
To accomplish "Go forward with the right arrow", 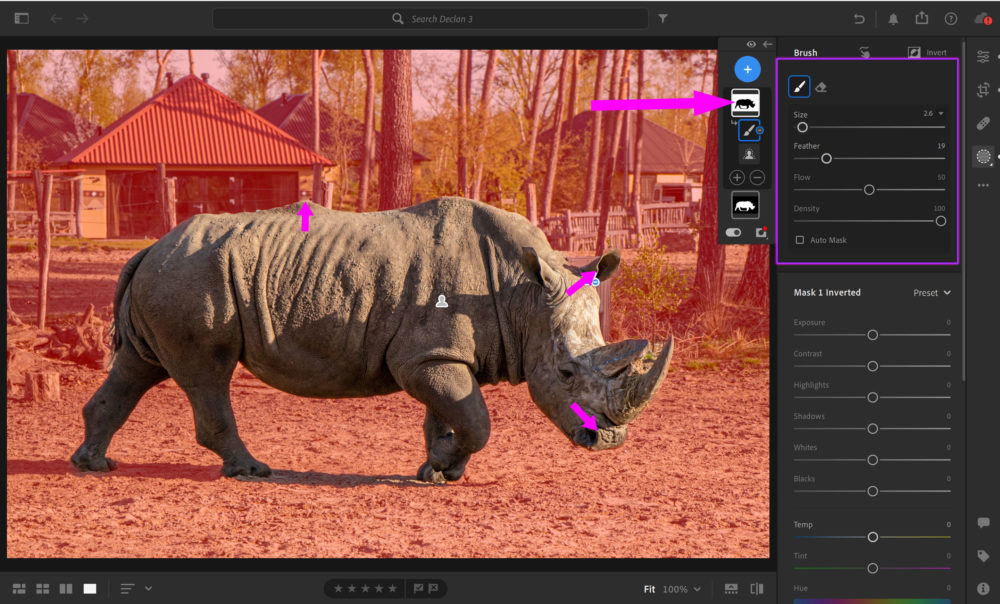I will [x=83, y=18].
